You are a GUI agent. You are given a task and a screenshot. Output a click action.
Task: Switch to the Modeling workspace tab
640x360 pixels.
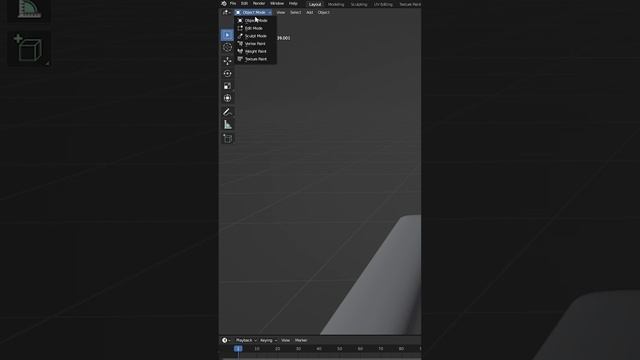point(336,4)
